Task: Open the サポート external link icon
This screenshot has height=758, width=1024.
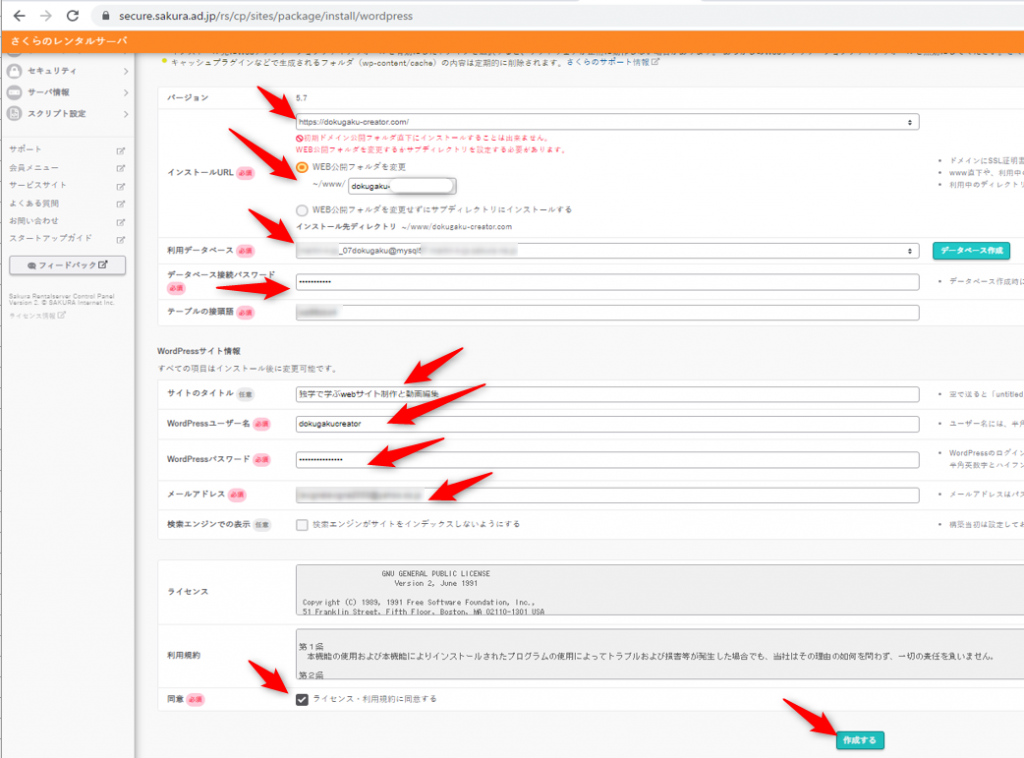Action: coord(121,151)
